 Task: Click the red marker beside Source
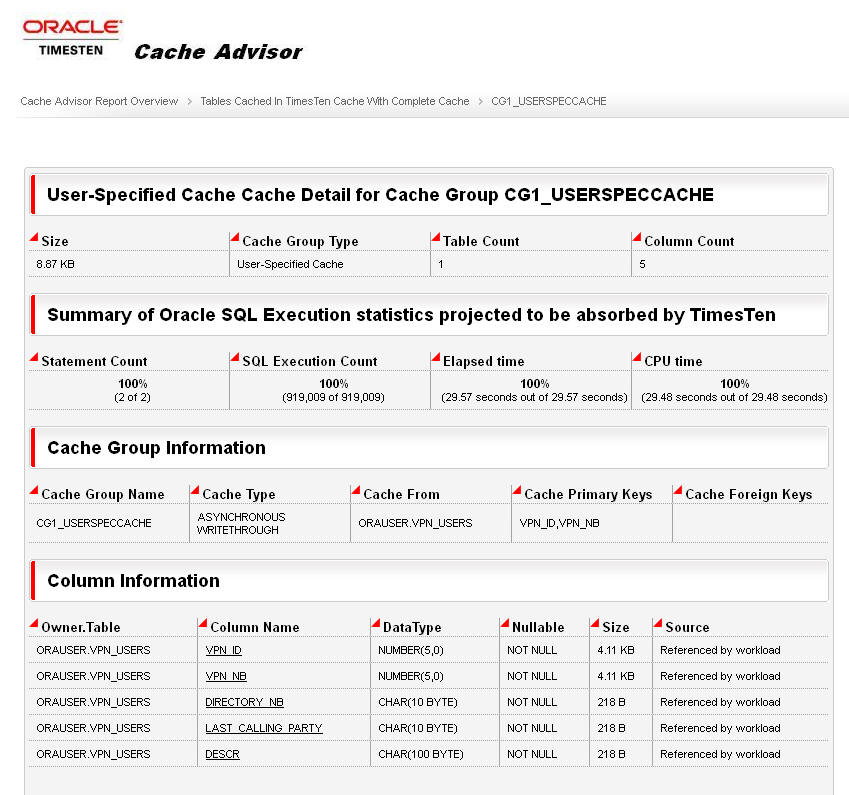click(657, 623)
